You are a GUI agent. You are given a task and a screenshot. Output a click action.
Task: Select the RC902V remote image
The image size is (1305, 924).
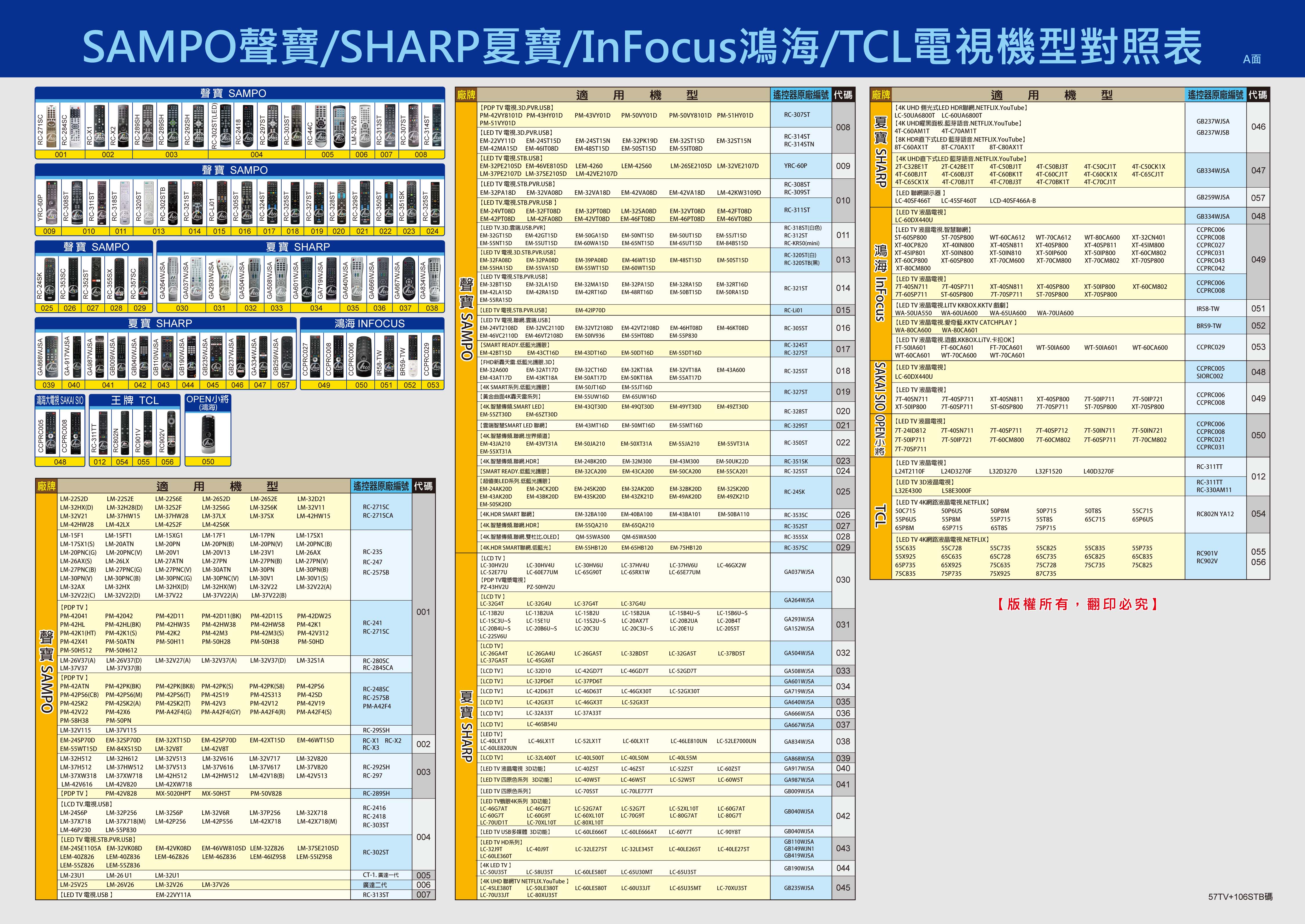click(172, 432)
